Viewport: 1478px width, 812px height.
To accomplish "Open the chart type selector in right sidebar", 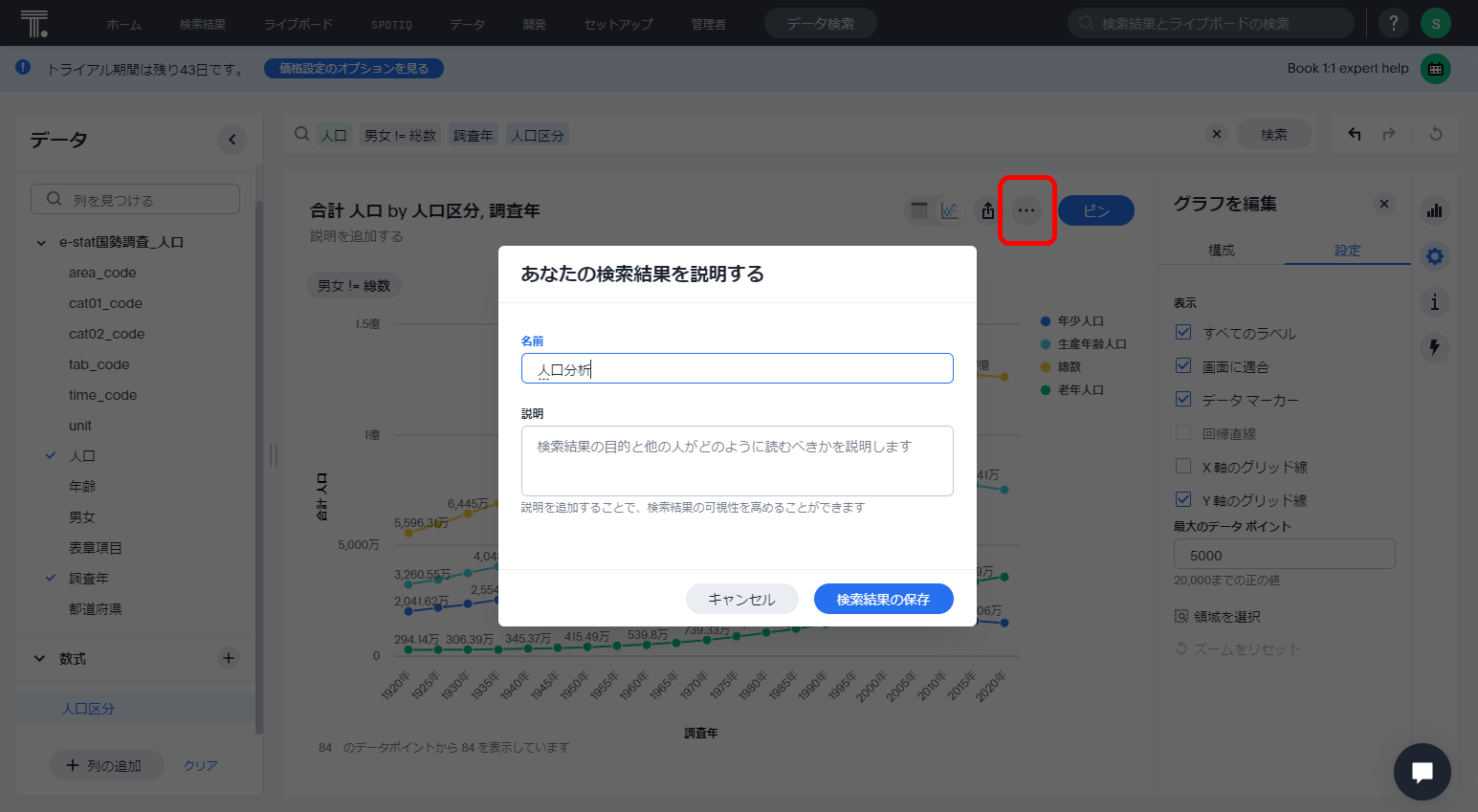I will tap(1434, 210).
